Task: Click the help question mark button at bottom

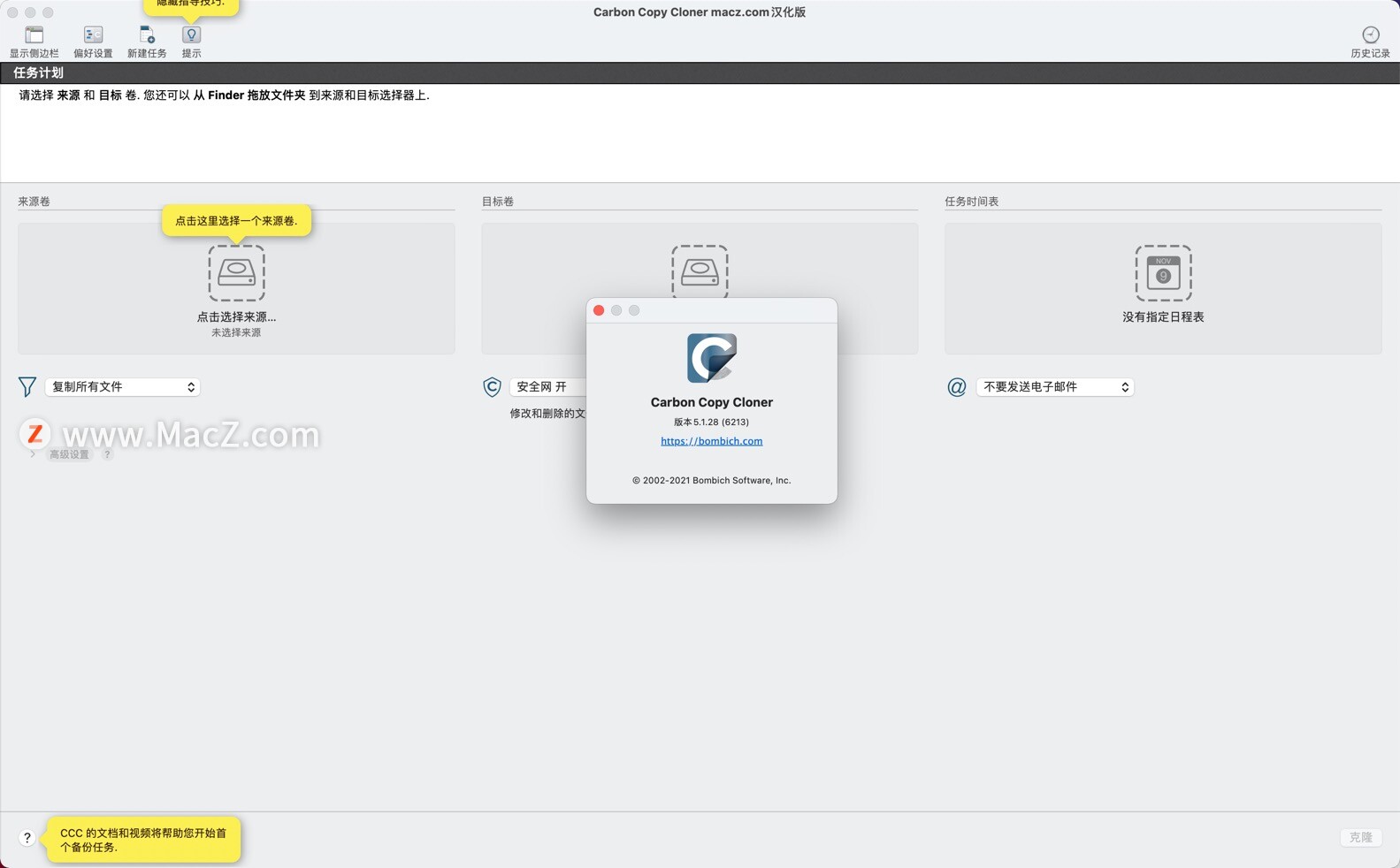Action: tap(27, 838)
